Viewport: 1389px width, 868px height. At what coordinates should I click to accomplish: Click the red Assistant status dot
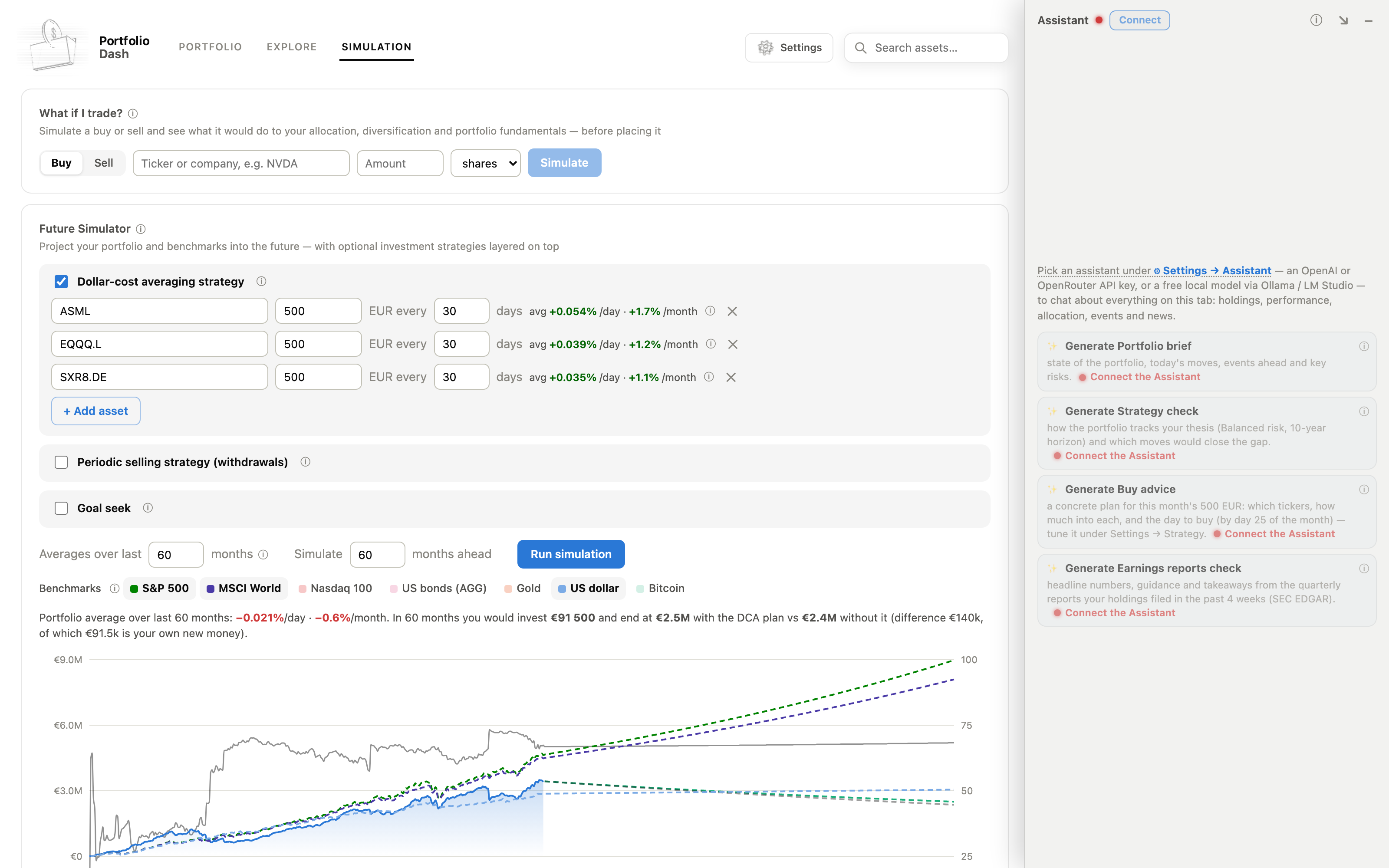[x=1099, y=20]
